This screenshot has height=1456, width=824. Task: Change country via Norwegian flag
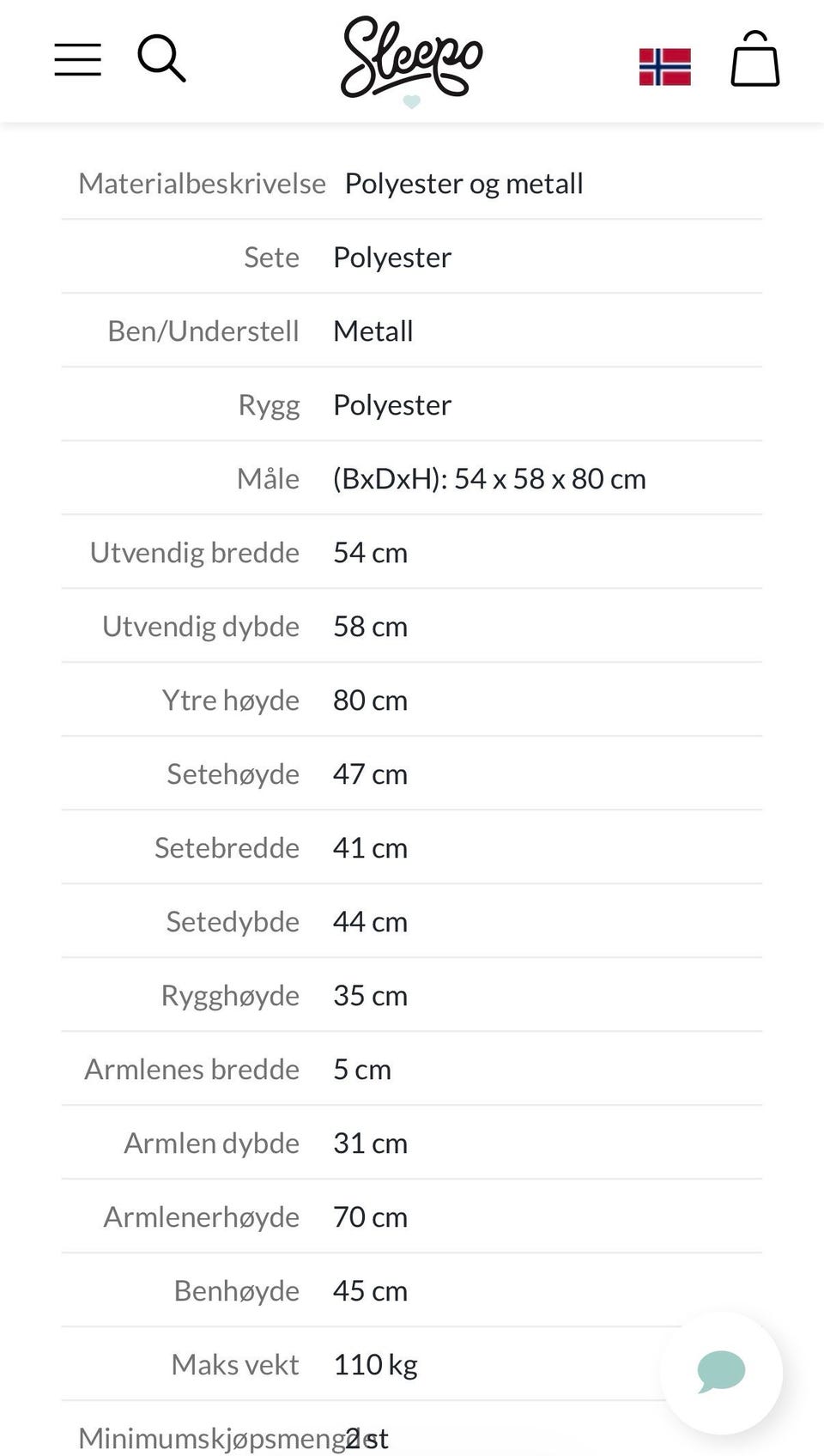(665, 67)
